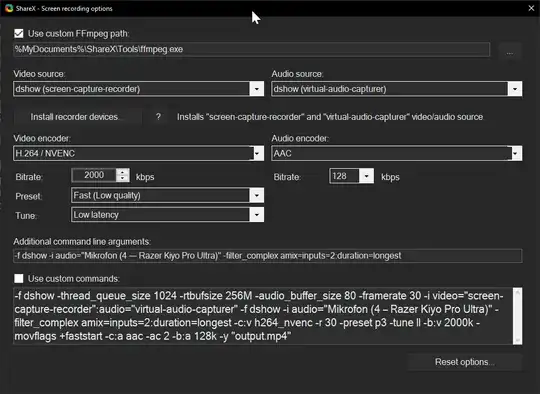Open the FFmpeg path browse button
The height and width of the screenshot is (394, 540).
pos(510,52)
